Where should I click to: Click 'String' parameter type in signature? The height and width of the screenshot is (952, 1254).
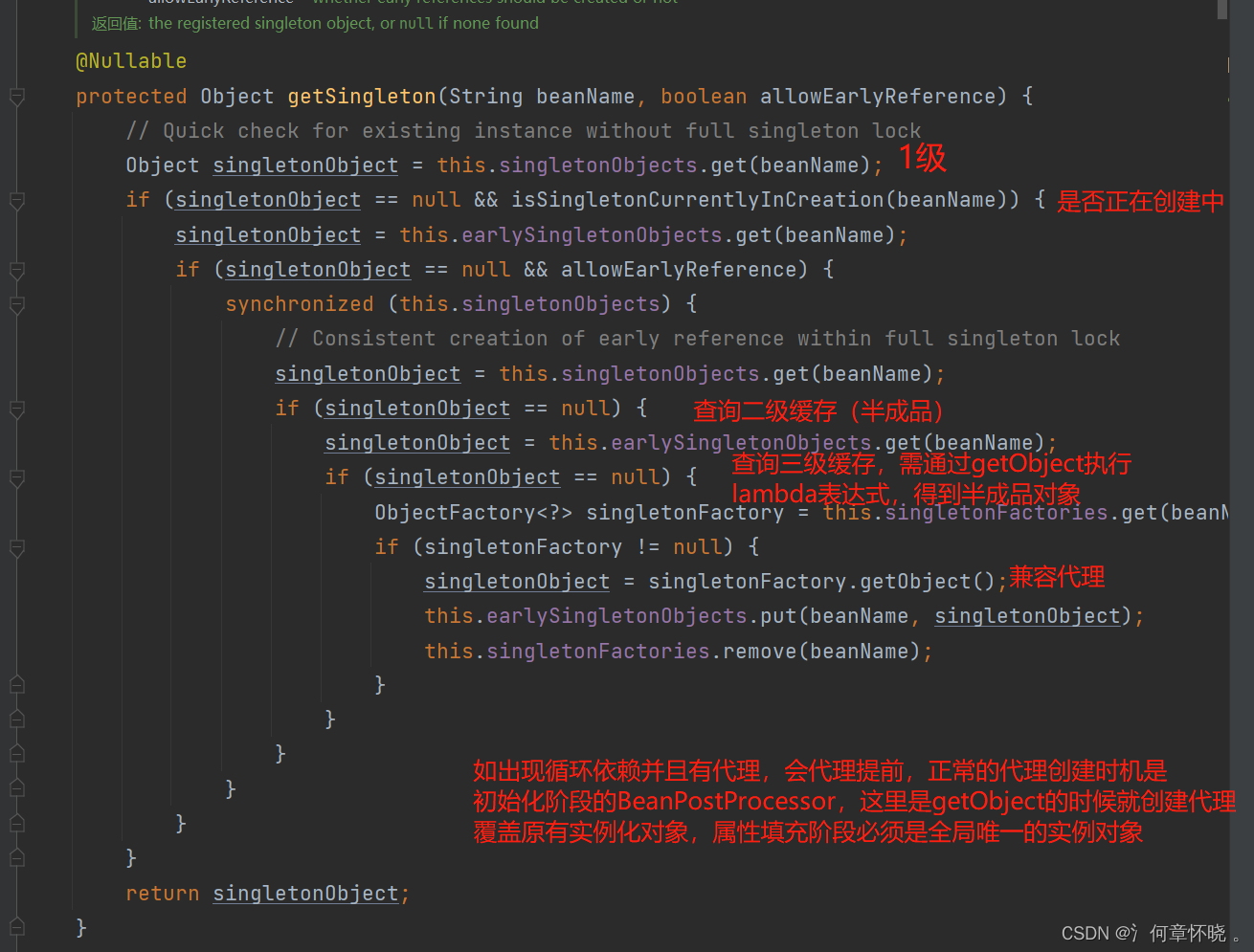coord(486,97)
